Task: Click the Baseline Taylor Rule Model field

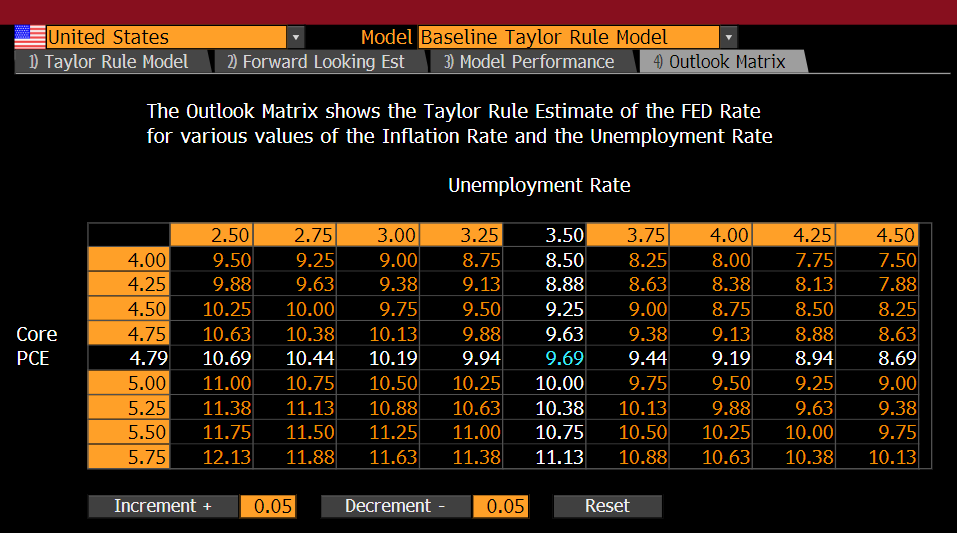Action: click(569, 37)
